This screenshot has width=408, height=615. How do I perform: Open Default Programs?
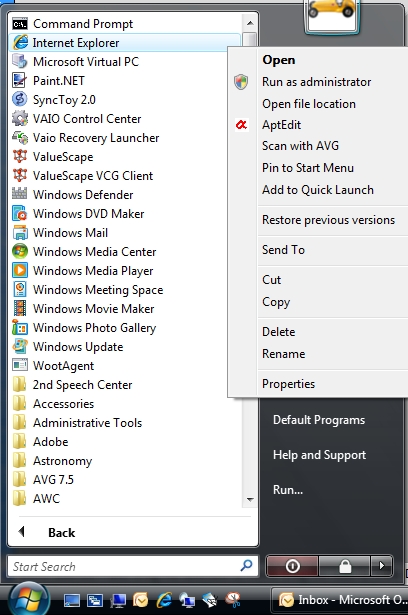pyautogui.click(x=319, y=420)
